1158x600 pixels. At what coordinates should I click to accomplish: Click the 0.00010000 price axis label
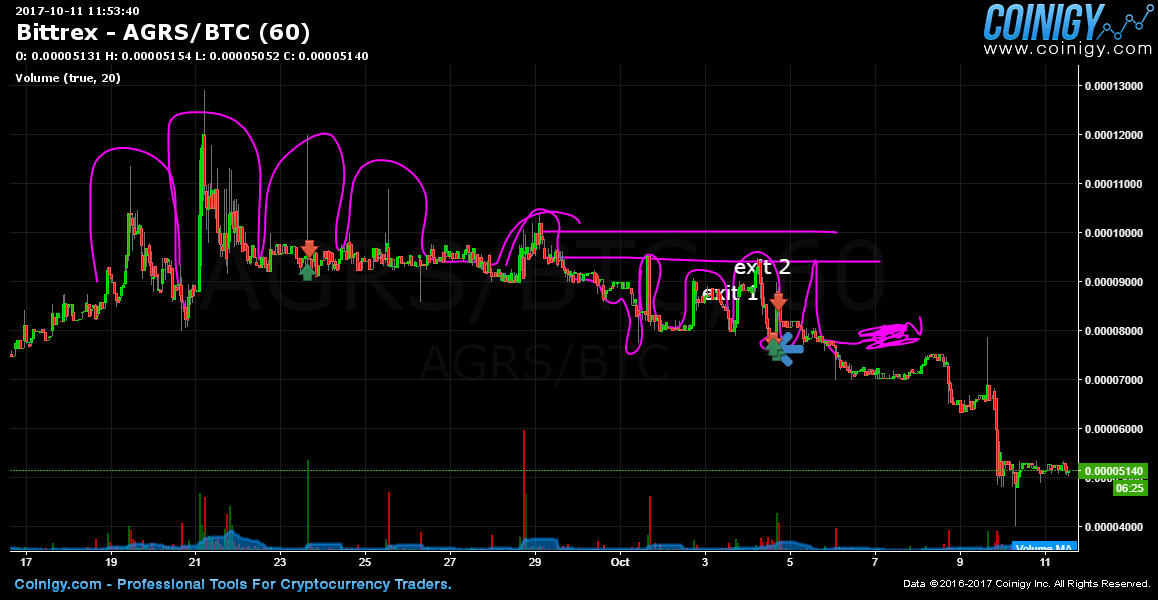point(1114,233)
